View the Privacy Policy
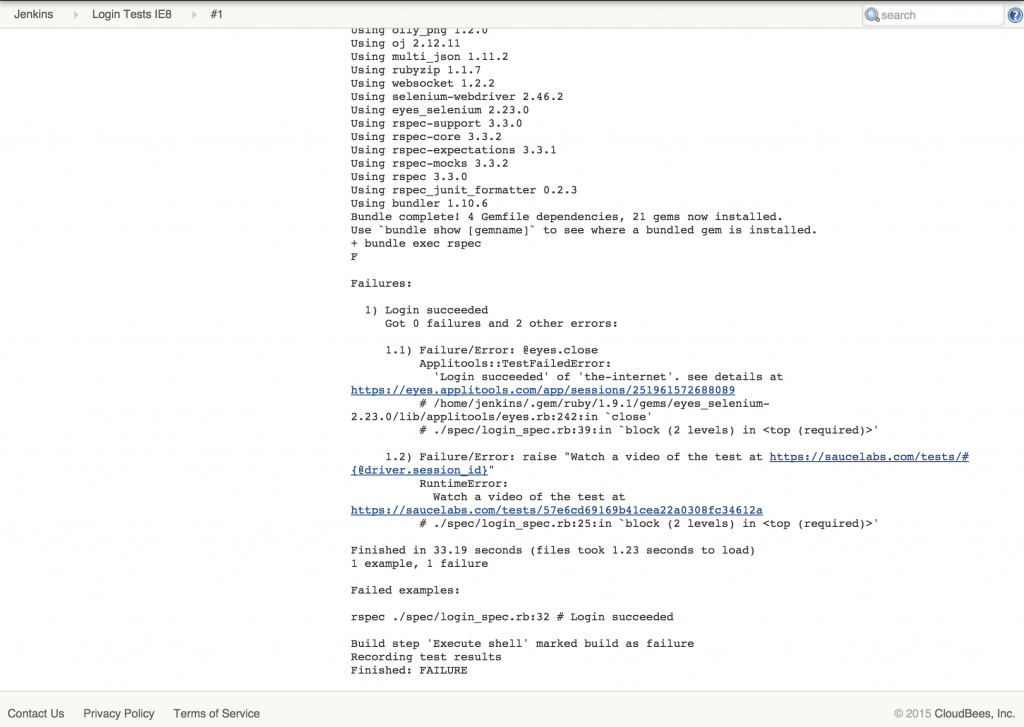 point(118,713)
